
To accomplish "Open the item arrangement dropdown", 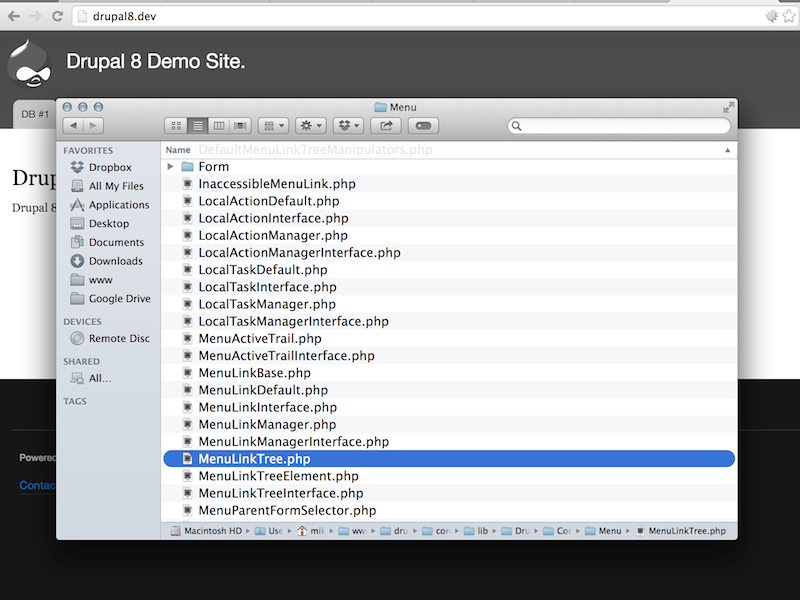I will pos(272,125).
